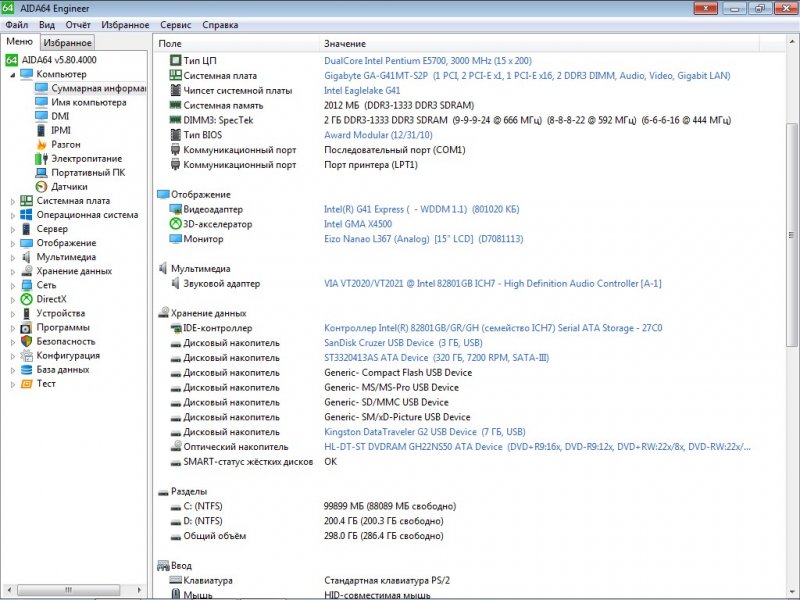Open the Мультимедиа speaker icon
800x600 pixels.
[x=25, y=255]
